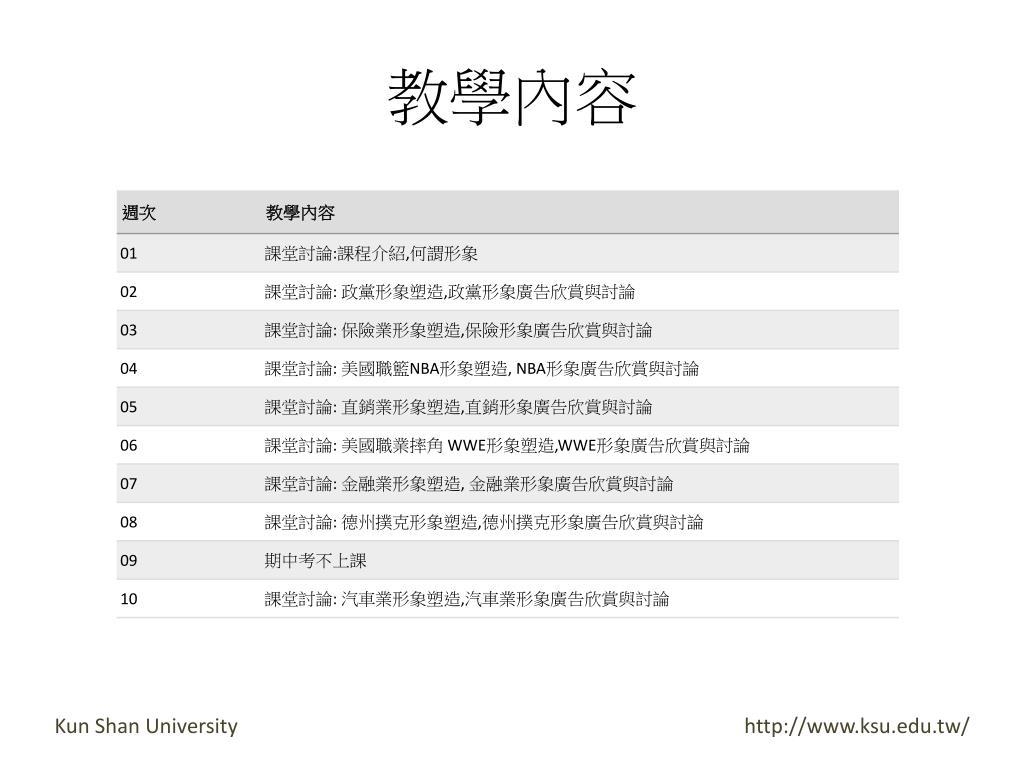Select the 汽車業形象塑造 row text
Screen dimensions: 1024x768
pos(466,599)
